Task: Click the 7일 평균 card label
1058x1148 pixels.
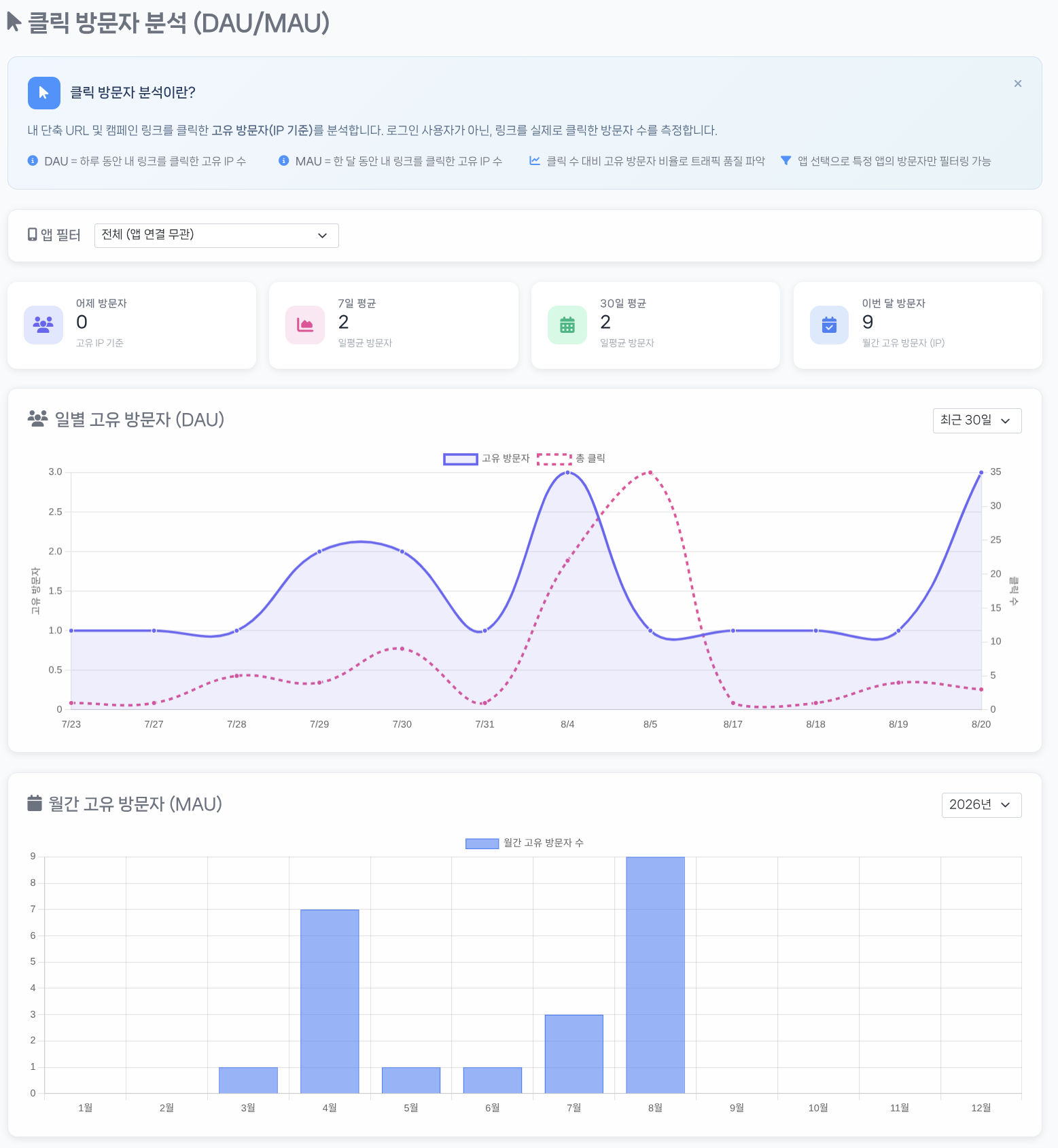Action: (357, 304)
